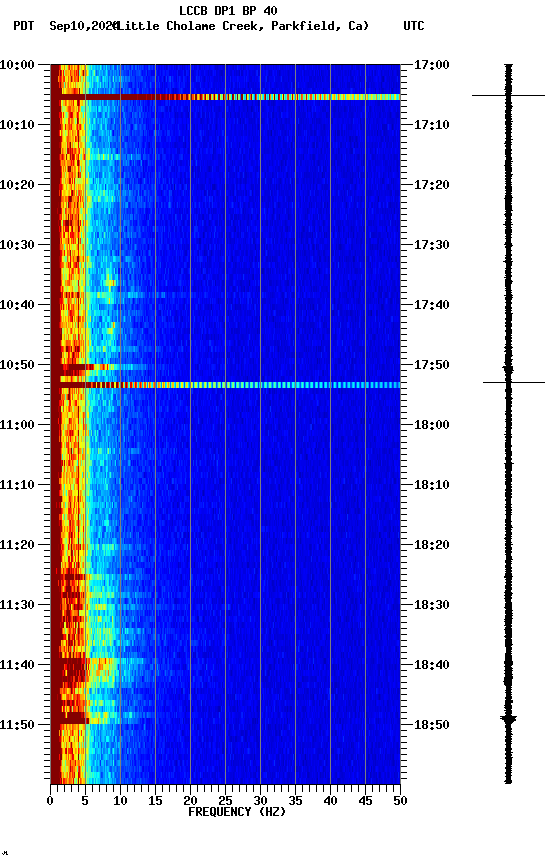Click the '30' frequency axis tick label
The height and width of the screenshot is (864, 552).
point(260,801)
